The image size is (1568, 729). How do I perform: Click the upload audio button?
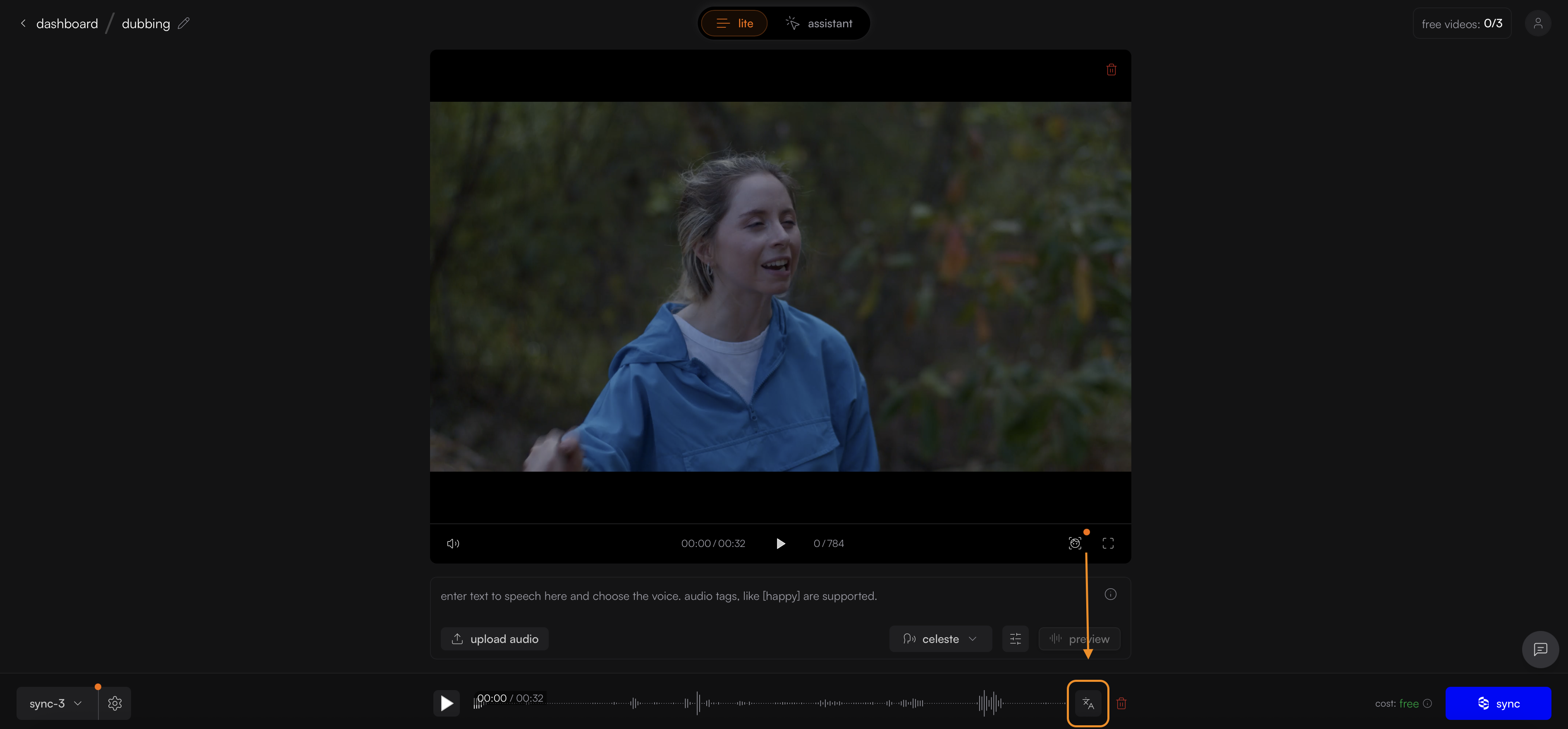coord(494,639)
